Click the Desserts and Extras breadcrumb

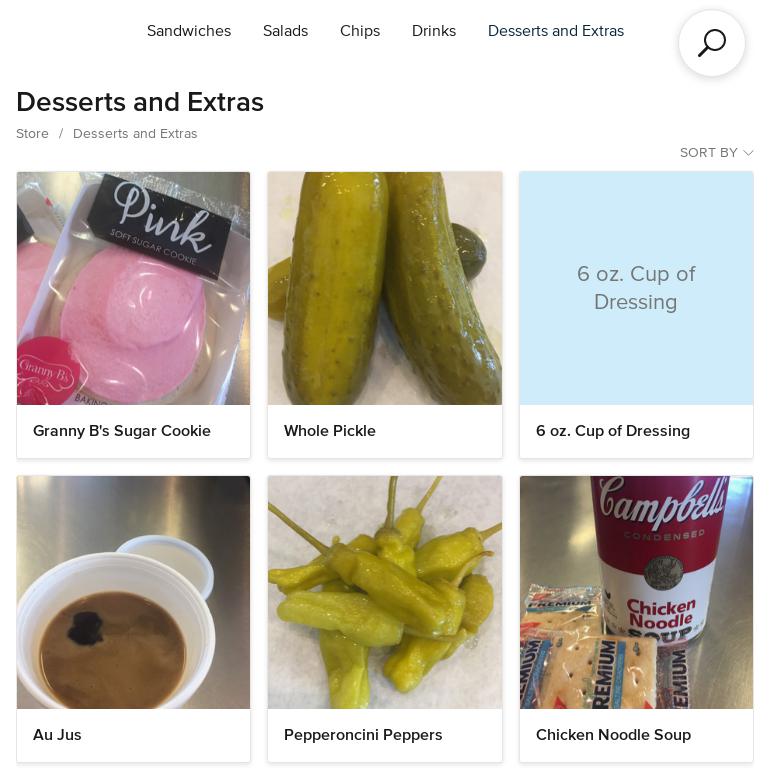(x=135, y=134)
